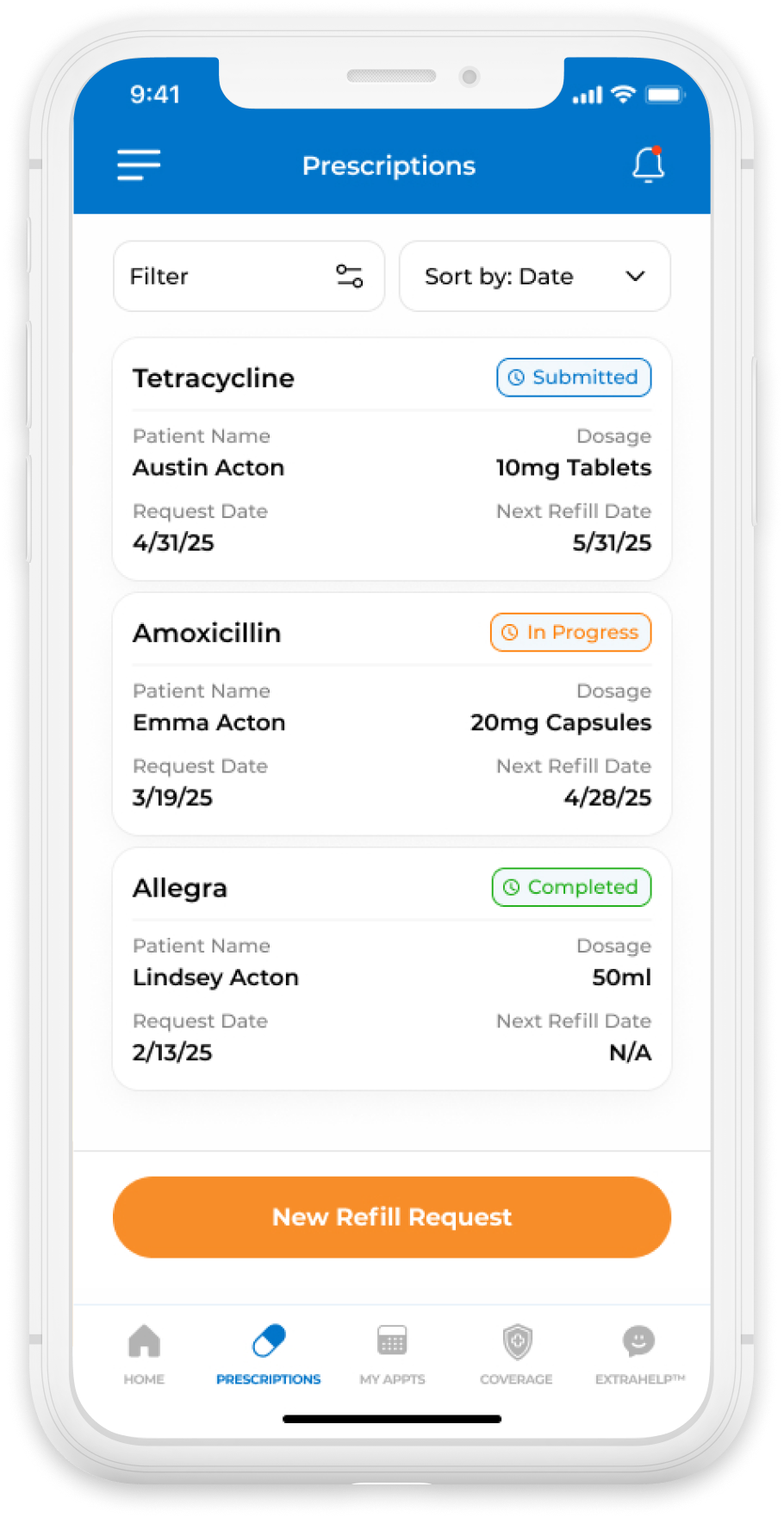Open the Coverage shield icon
This screenshot has height=1518, width=784.
coord(517,1341)
